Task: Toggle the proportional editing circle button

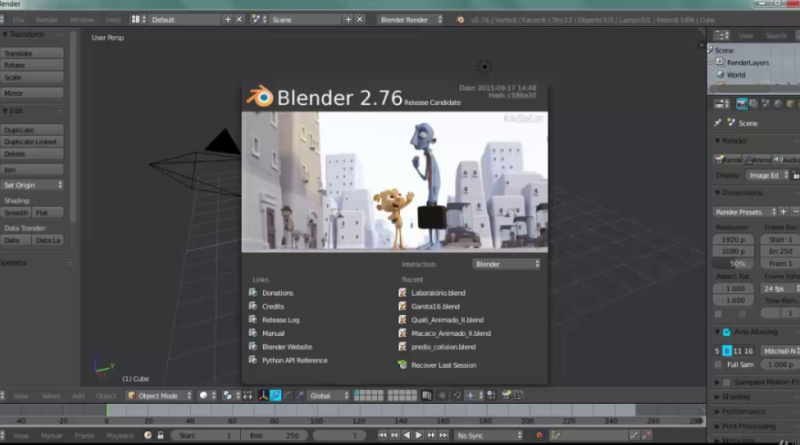Action: pyautogui.click(x=442, y=395)
